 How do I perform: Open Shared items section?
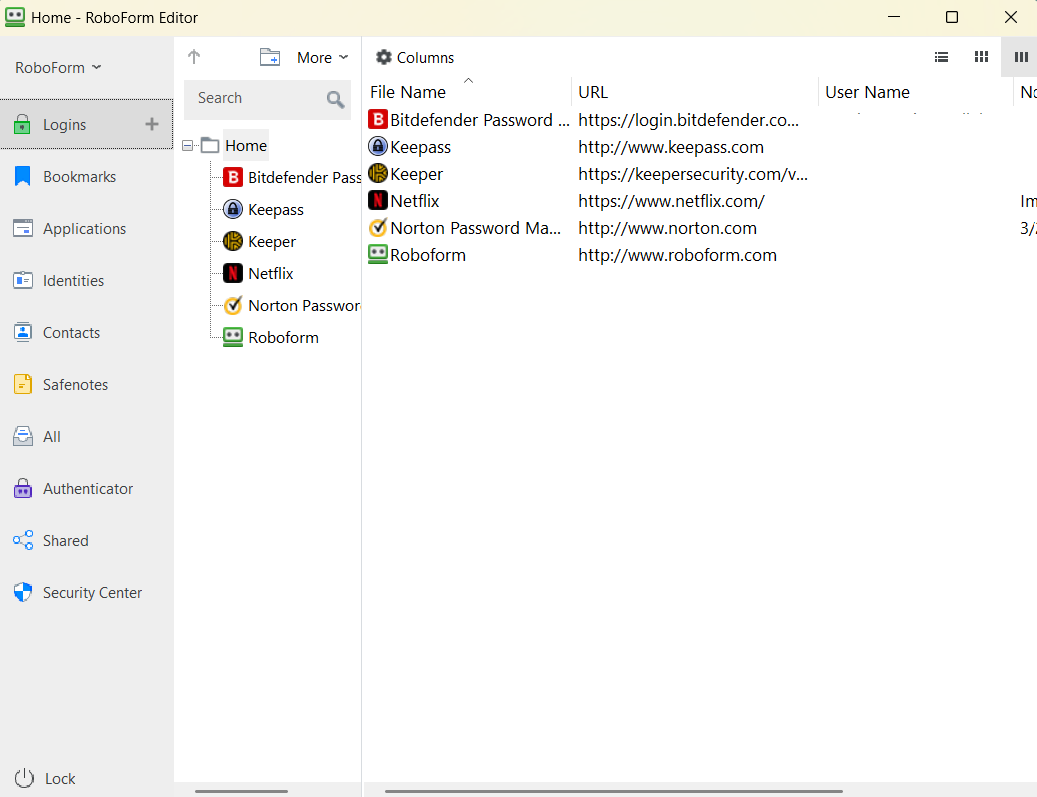pos(87,540)
